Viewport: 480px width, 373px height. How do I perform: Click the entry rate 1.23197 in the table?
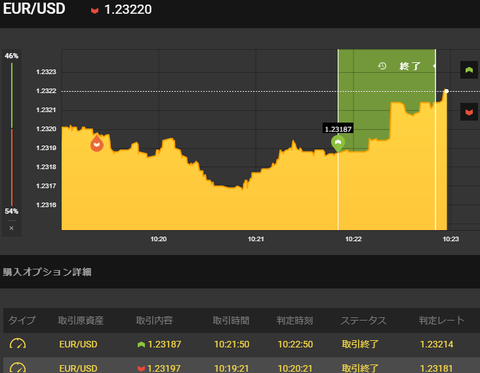(164, 368)
